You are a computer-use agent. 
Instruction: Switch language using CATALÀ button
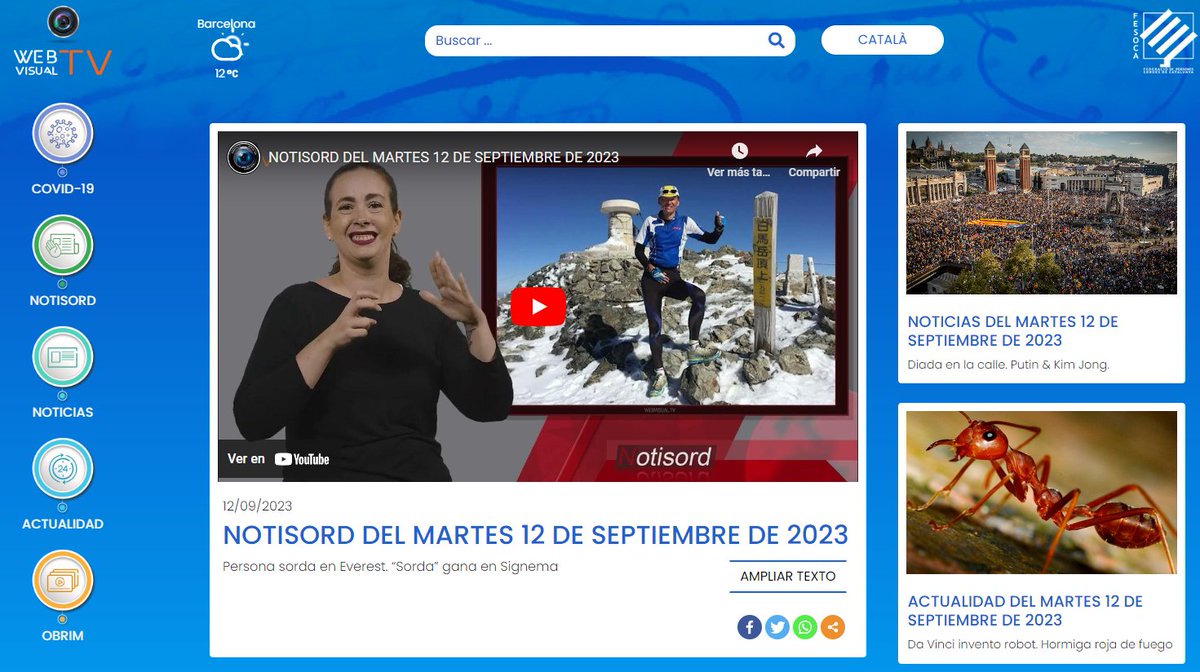[x=882, y=39]
